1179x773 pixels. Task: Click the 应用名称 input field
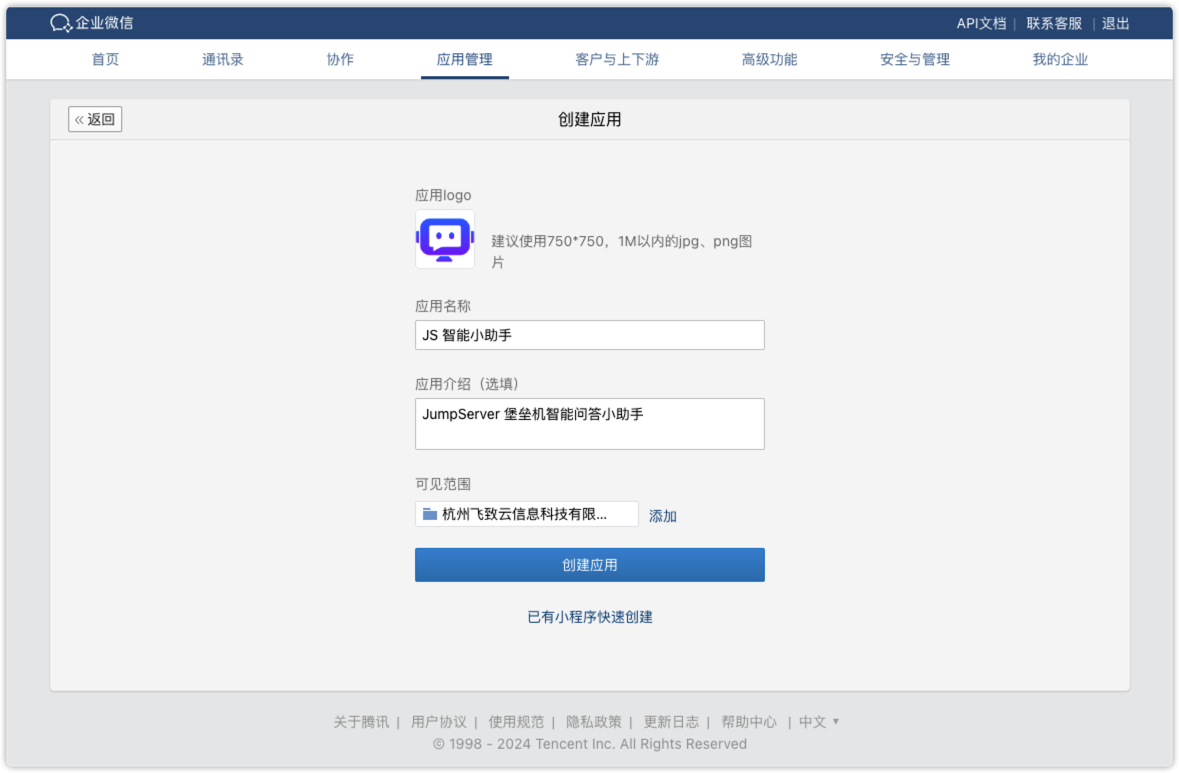589,335
